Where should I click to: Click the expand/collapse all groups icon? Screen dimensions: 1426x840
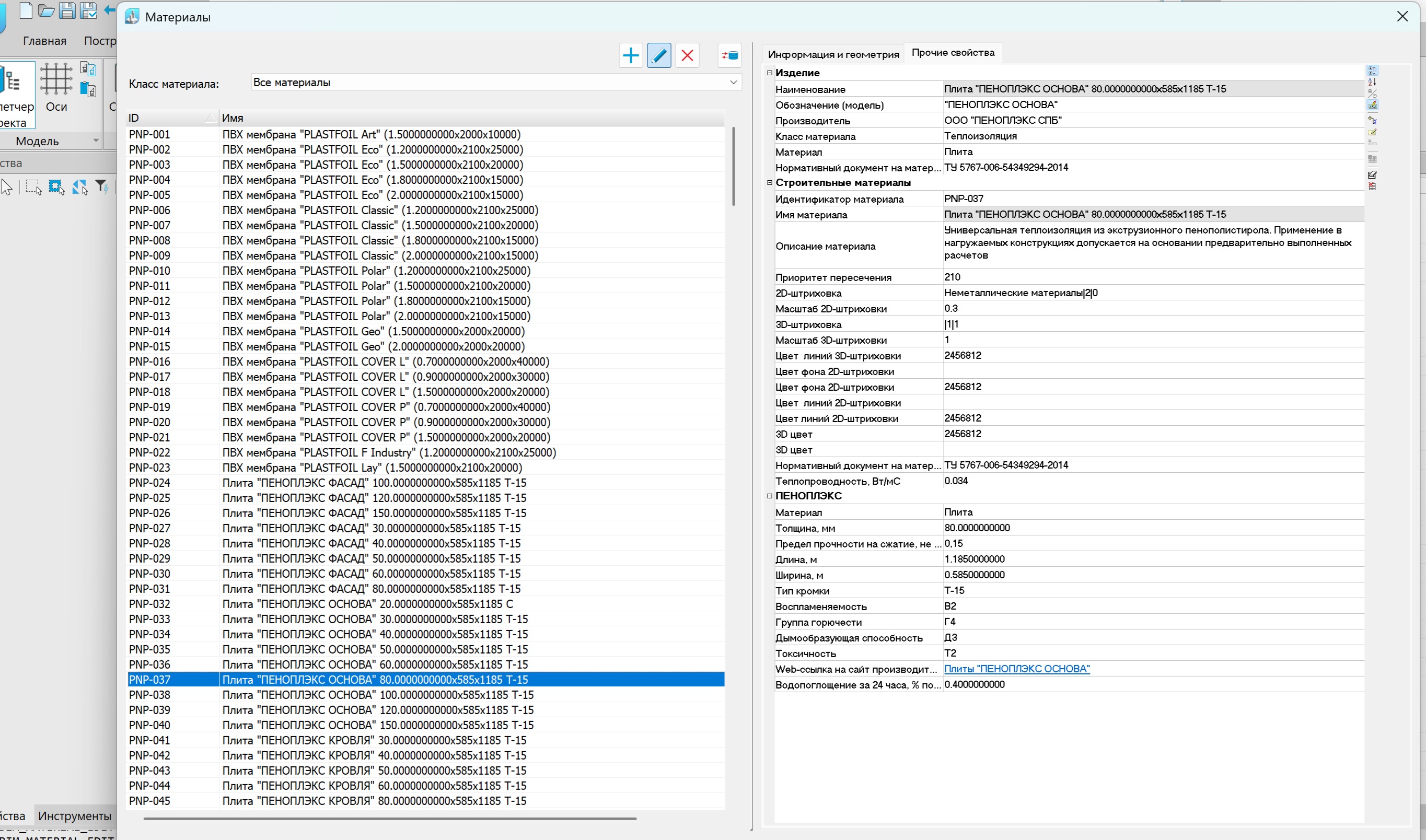(x=1372, y=94)
